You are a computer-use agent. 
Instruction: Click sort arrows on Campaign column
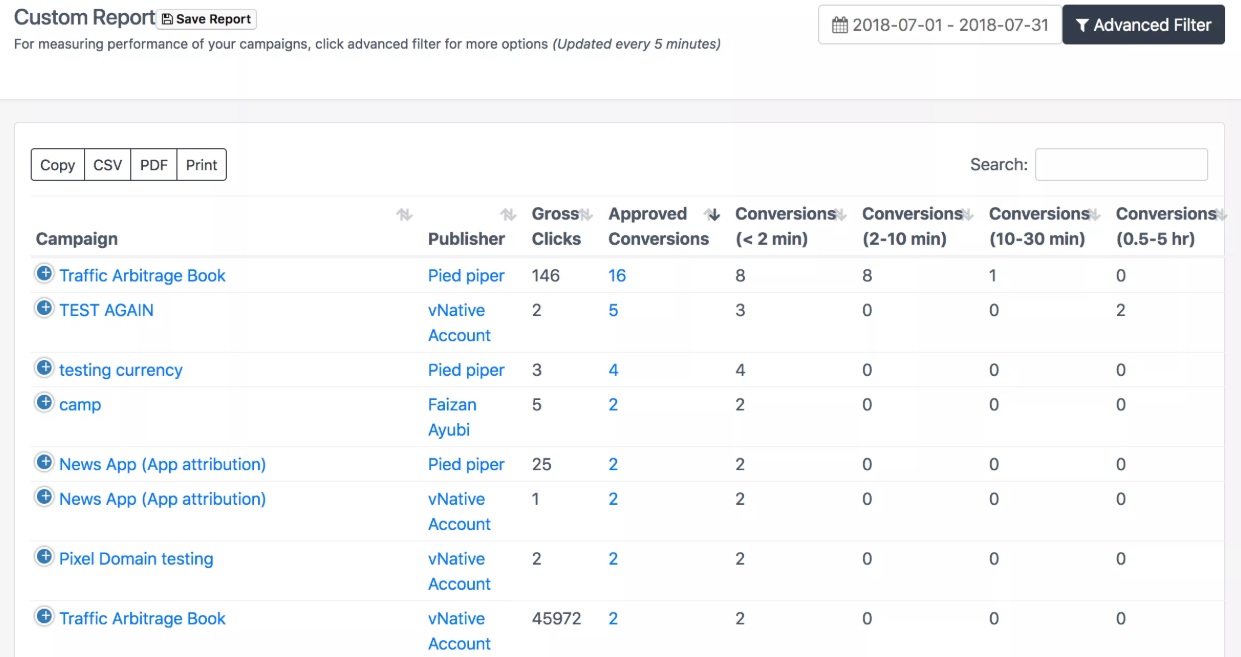[404, 215]
